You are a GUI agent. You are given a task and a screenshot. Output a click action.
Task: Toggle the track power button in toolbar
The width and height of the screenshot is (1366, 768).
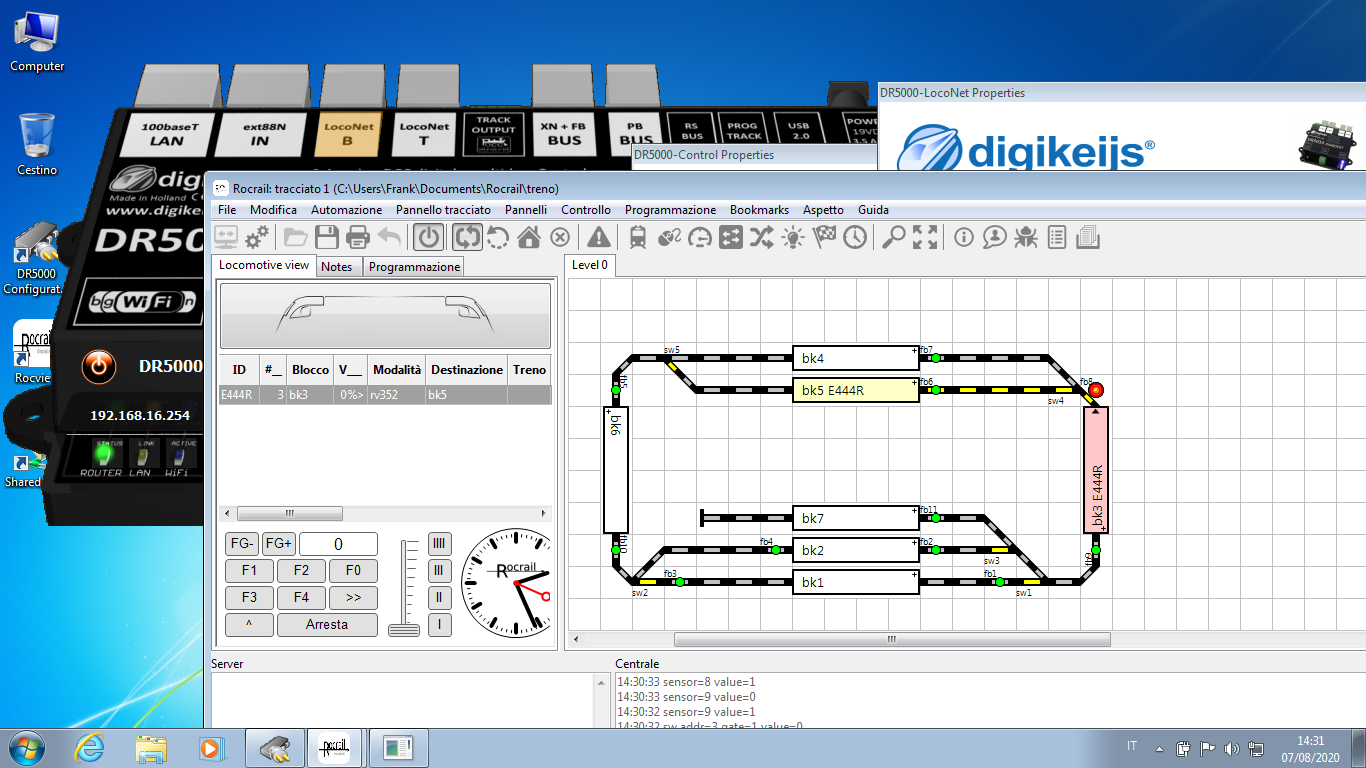pos(429,237)
